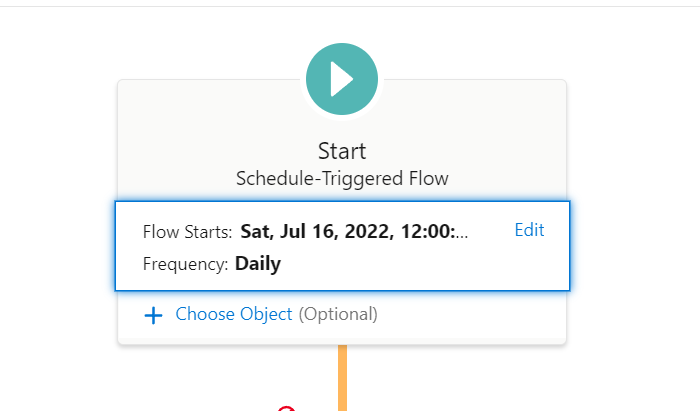Select the orange connector line below Start
This screenshot has height=411, width=700.
[x=342, y=378]
